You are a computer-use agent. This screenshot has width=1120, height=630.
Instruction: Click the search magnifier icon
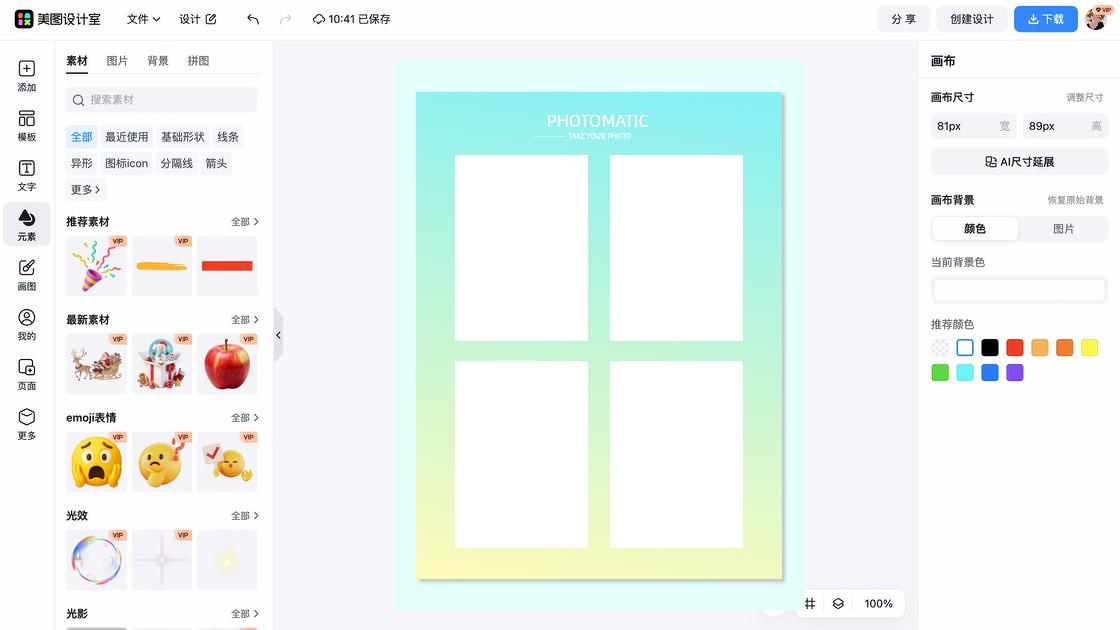pos(79,100)
